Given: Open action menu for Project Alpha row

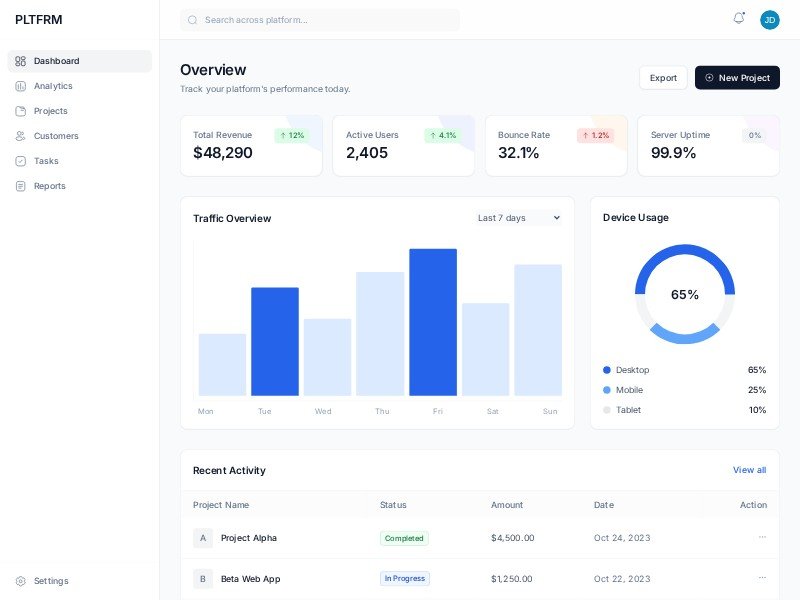Looking at the screenshot, I should [x=762, y=537].
